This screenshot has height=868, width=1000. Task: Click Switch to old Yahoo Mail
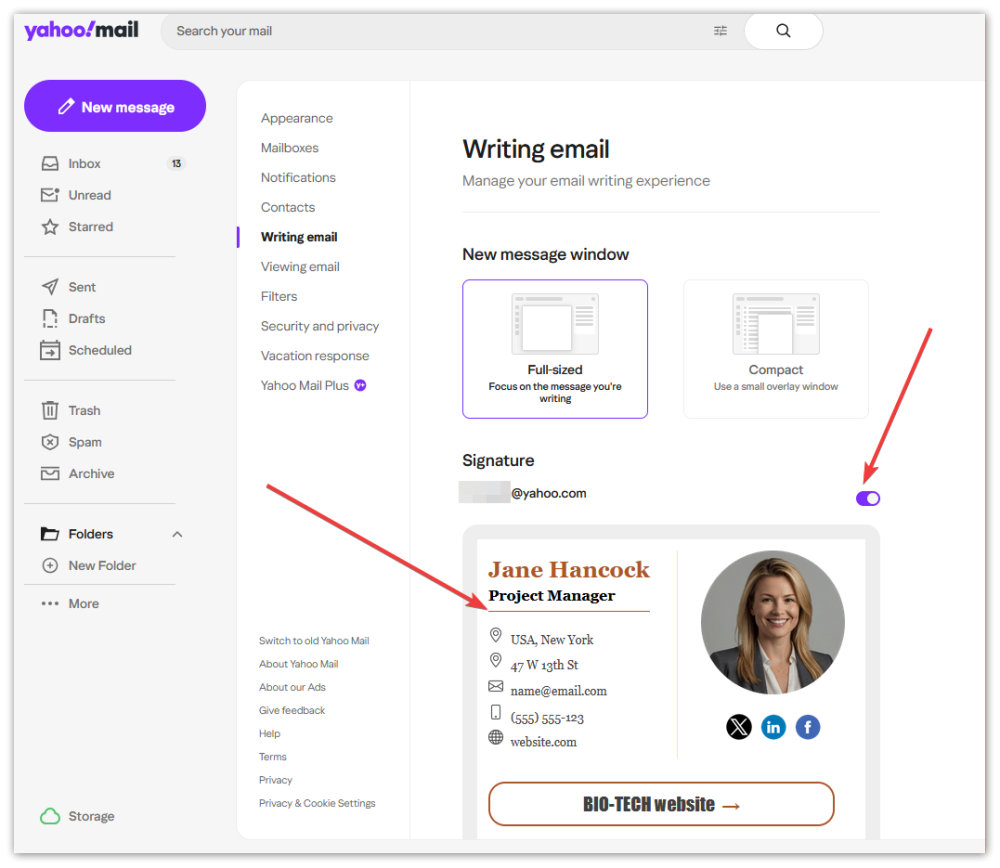coord(314,640)
